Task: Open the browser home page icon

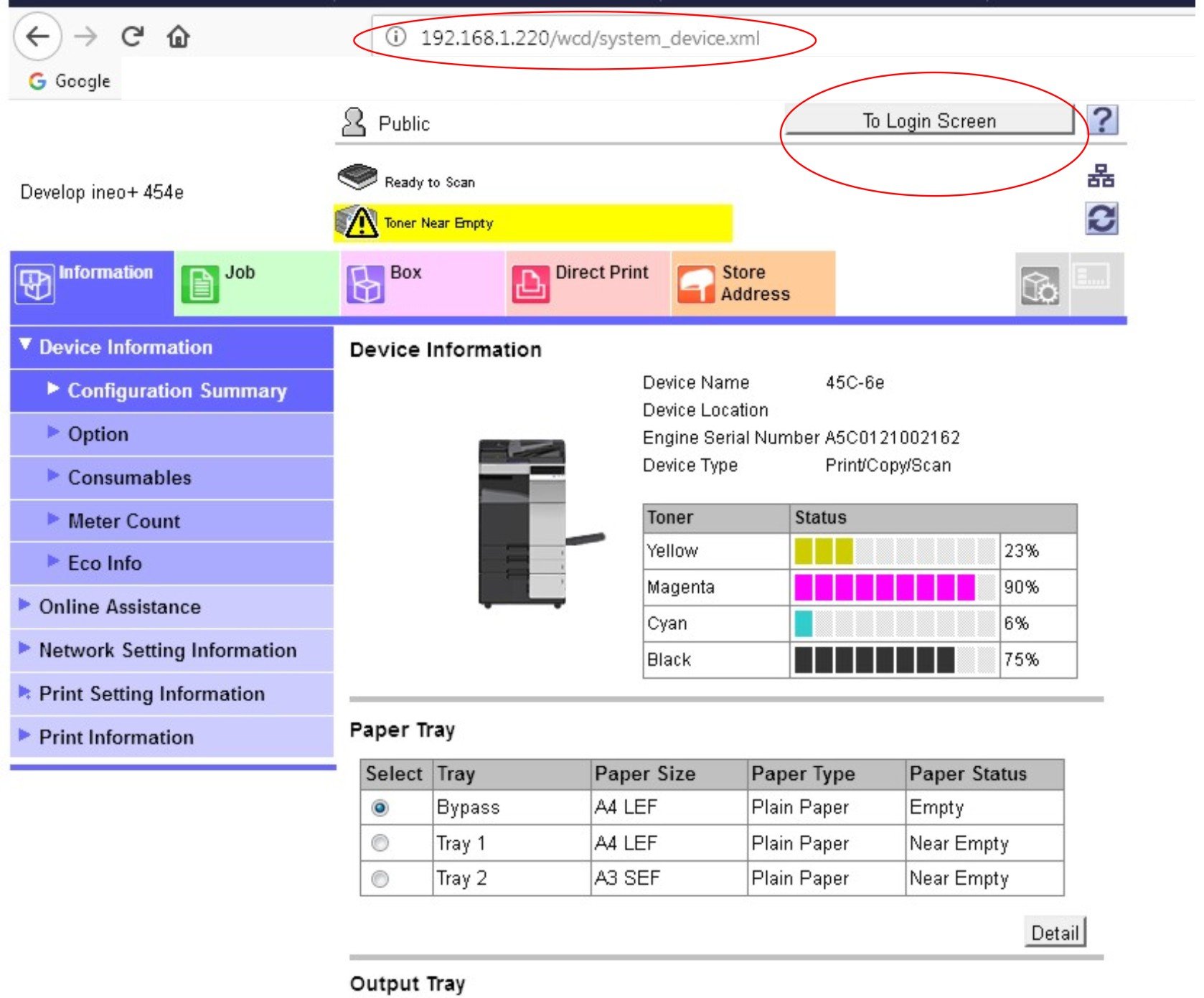Action: [179, 36]
